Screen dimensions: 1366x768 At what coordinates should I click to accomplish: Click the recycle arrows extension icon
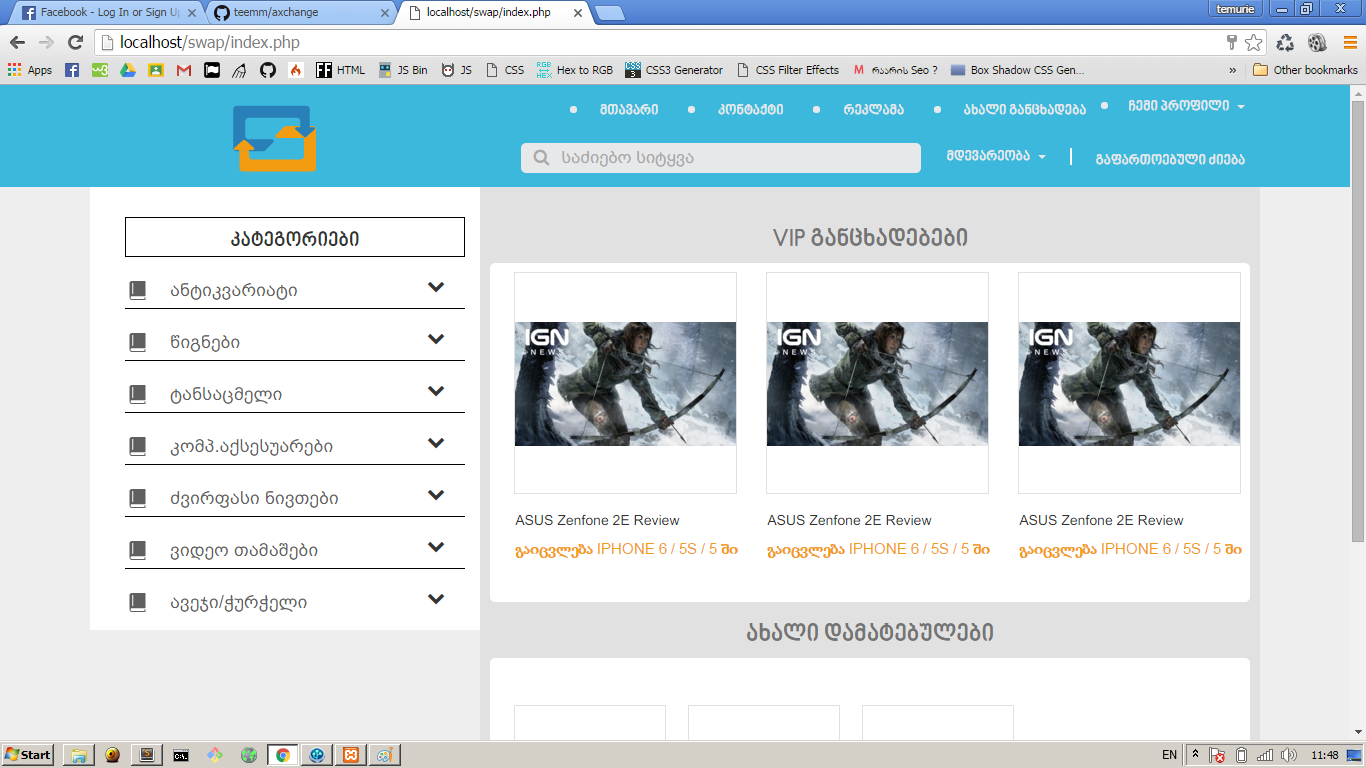[1286, 43]
